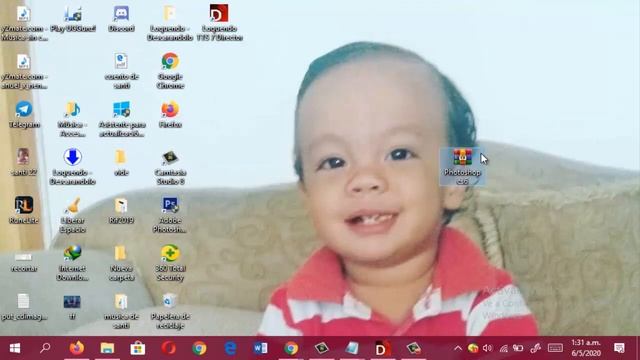The height and width of the screenshot is (360, 640).
Task: Select the Camtasia Studio 8 desktop shortcut
Action: [170, 167]
